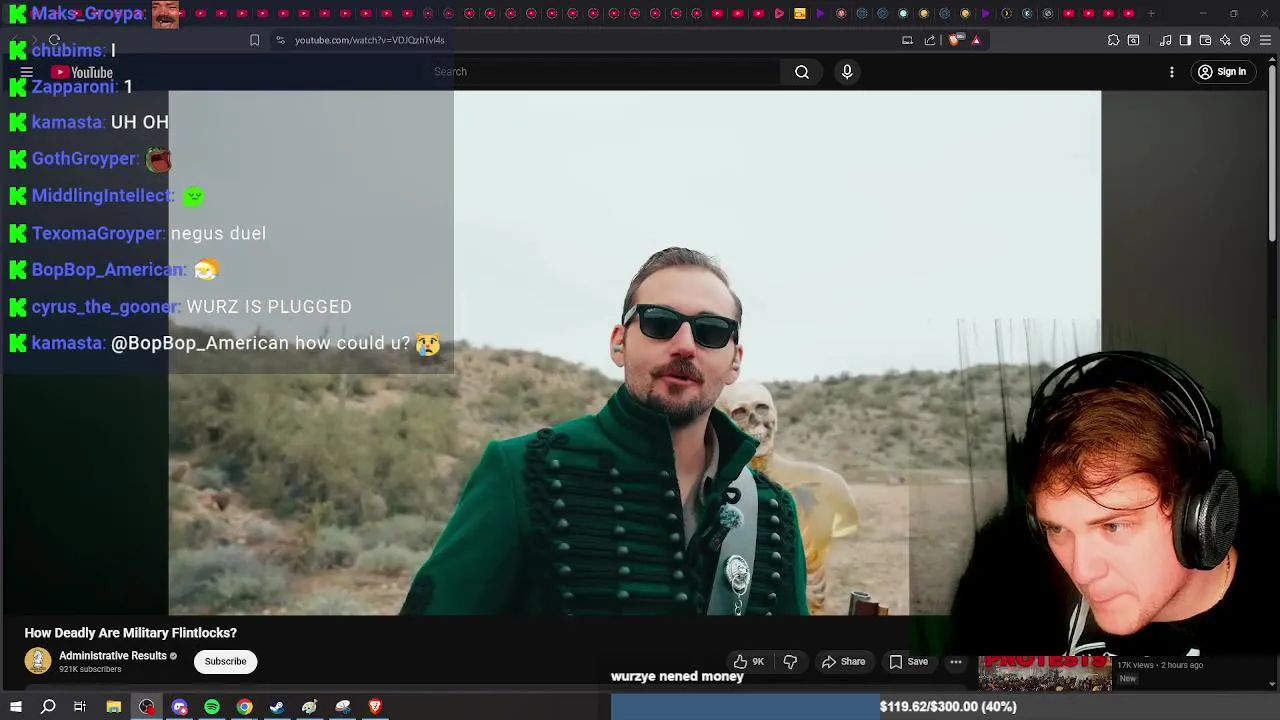
Task: Open the Brave Wallet icon
Action: coord(1205,40)
